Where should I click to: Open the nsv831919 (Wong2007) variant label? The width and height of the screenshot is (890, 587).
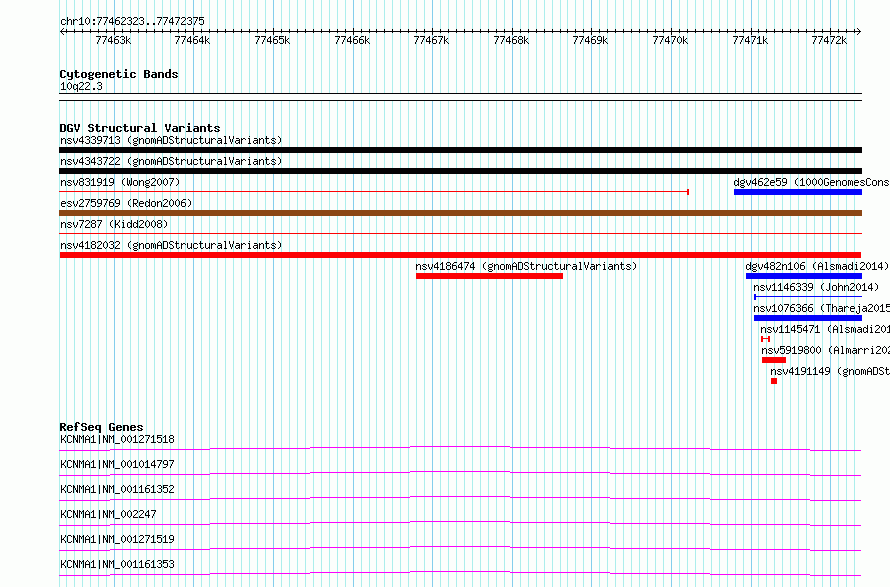click(x=120, y=182)
